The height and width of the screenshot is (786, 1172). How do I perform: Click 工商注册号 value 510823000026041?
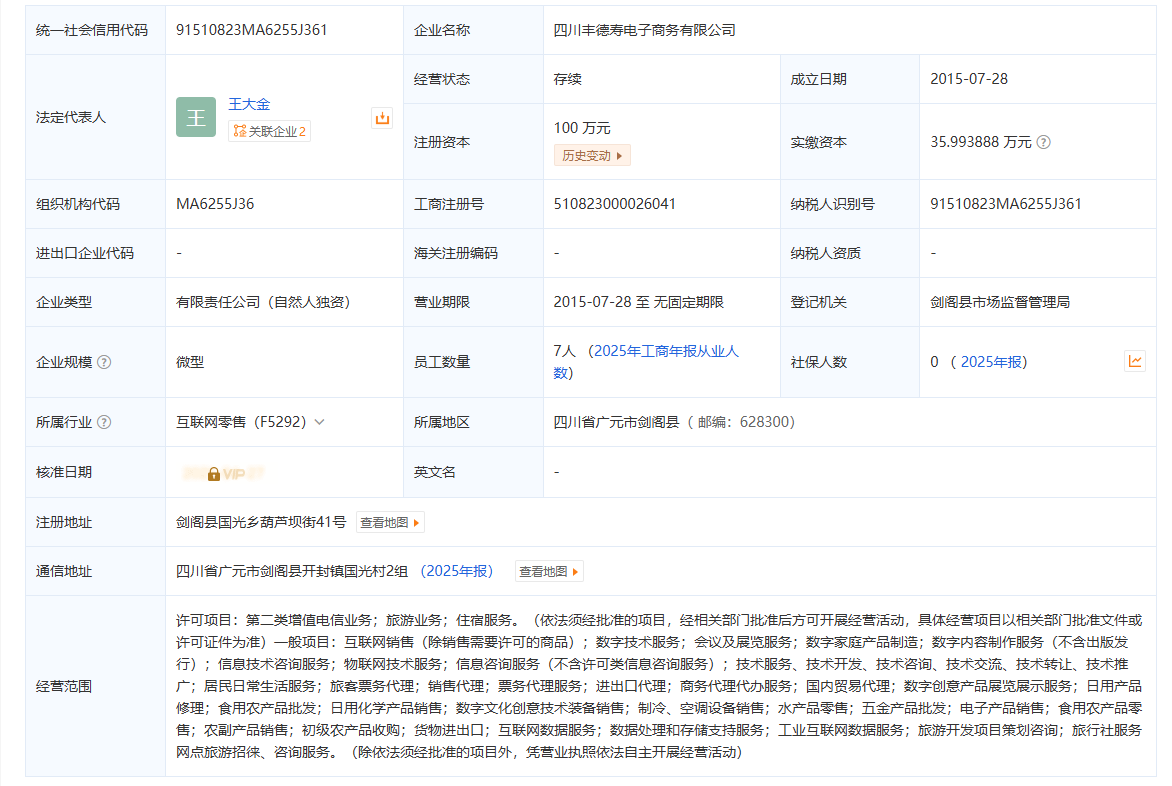(614, 204)
